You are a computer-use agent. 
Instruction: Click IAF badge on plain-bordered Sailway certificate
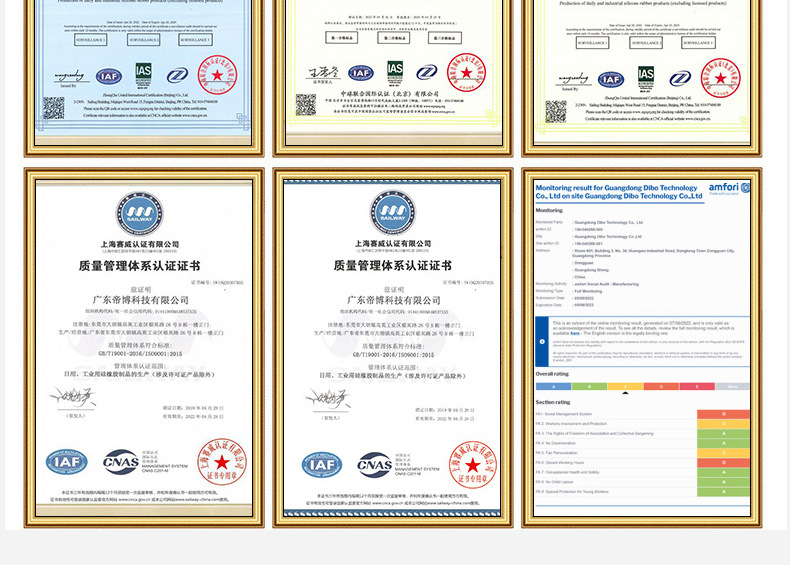click(x=67, y=462)
